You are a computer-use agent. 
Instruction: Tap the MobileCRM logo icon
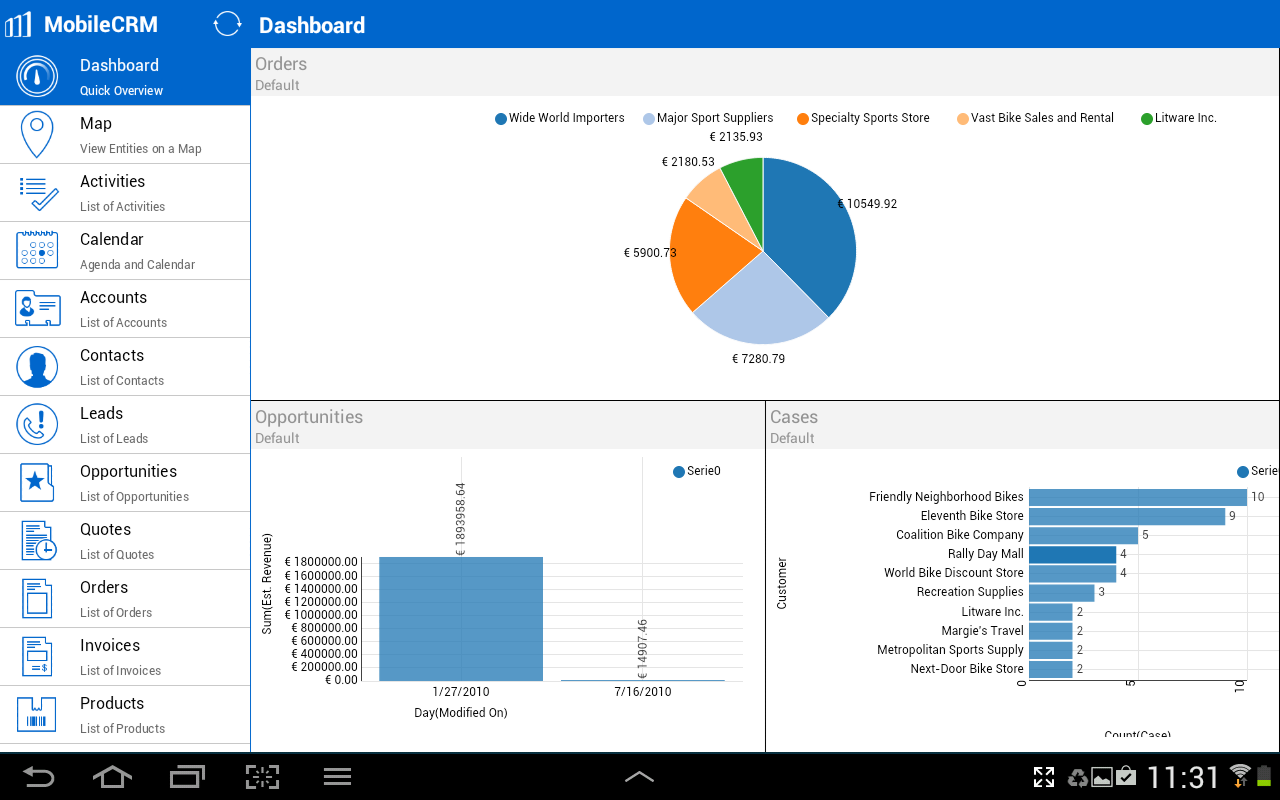[17, 24]
